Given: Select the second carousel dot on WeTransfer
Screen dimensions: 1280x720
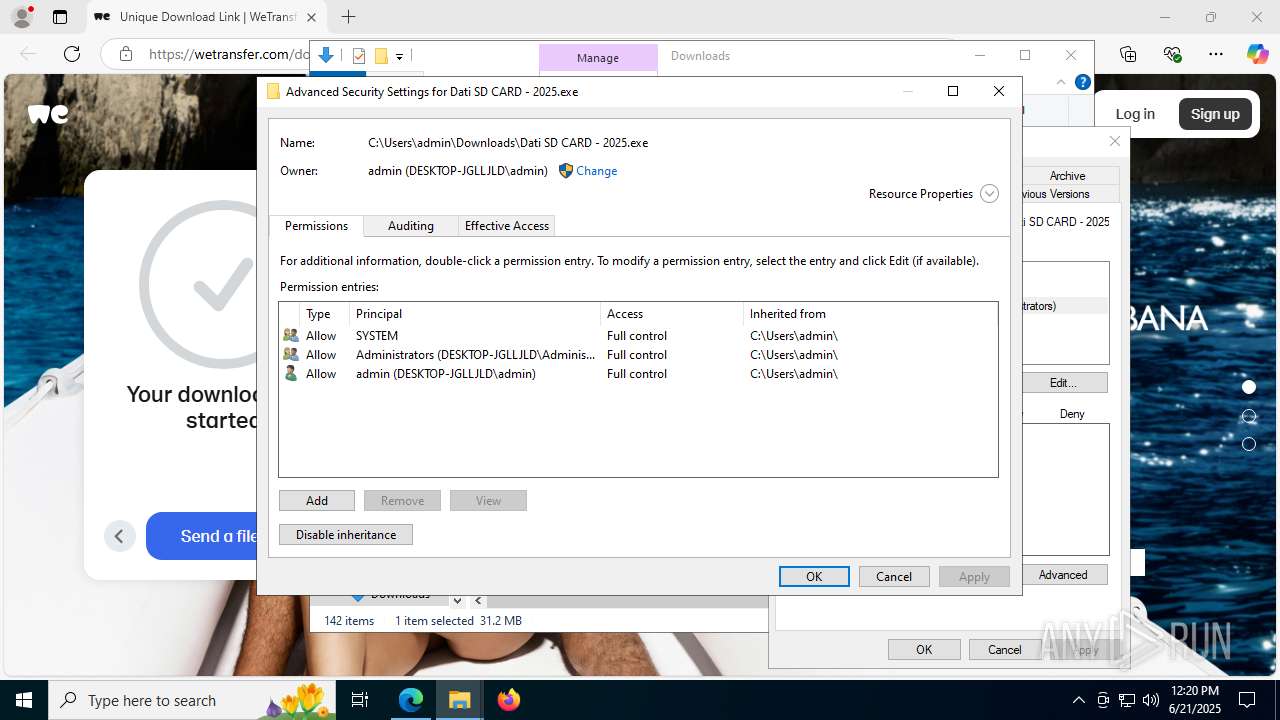Looking at the screenshot, I should pyautogui.click(x=1248, y=416).
